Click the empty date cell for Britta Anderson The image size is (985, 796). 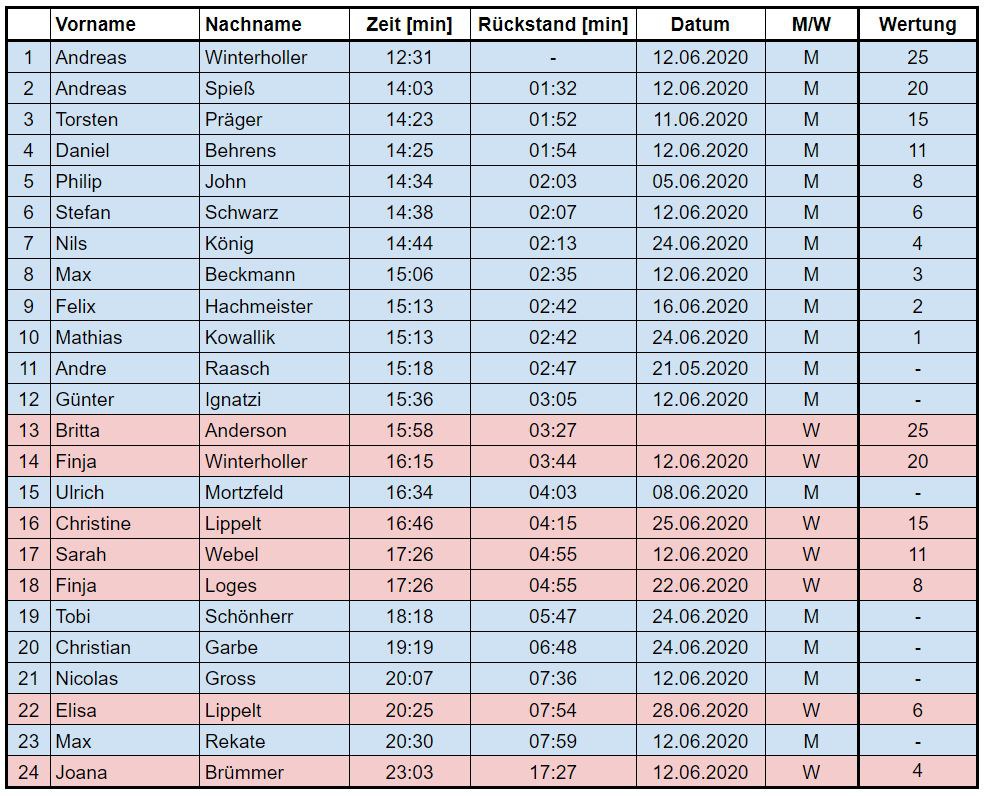(700, 430)
